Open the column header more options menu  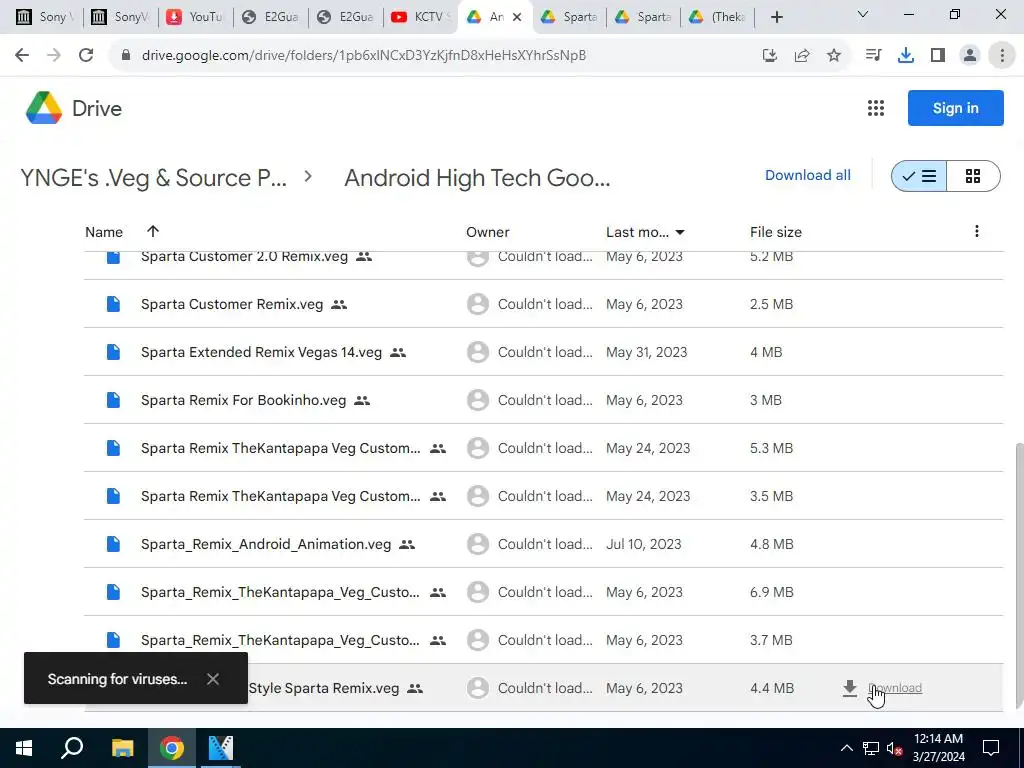pos(976,231)
